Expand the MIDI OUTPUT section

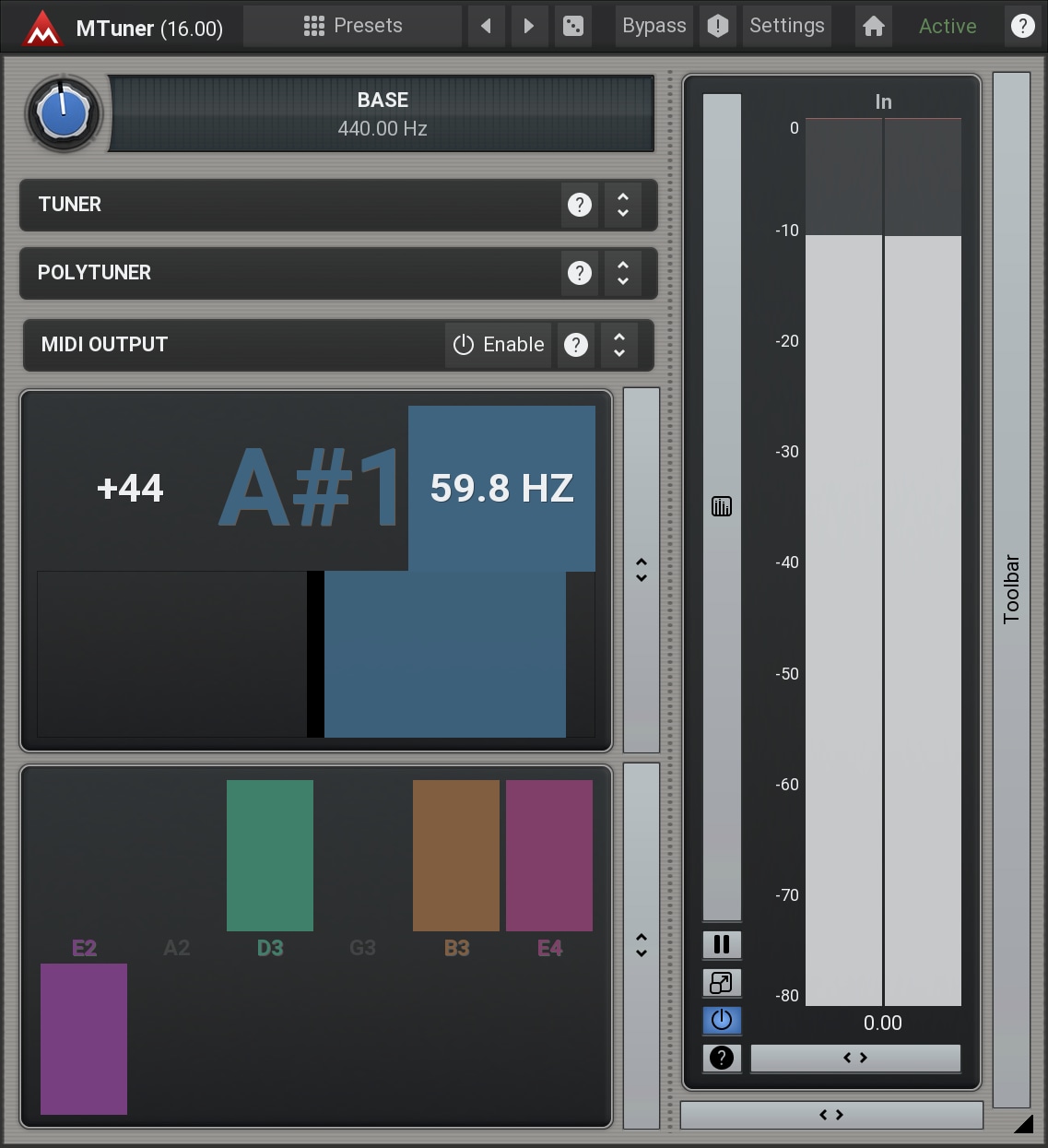pos(619,345)
